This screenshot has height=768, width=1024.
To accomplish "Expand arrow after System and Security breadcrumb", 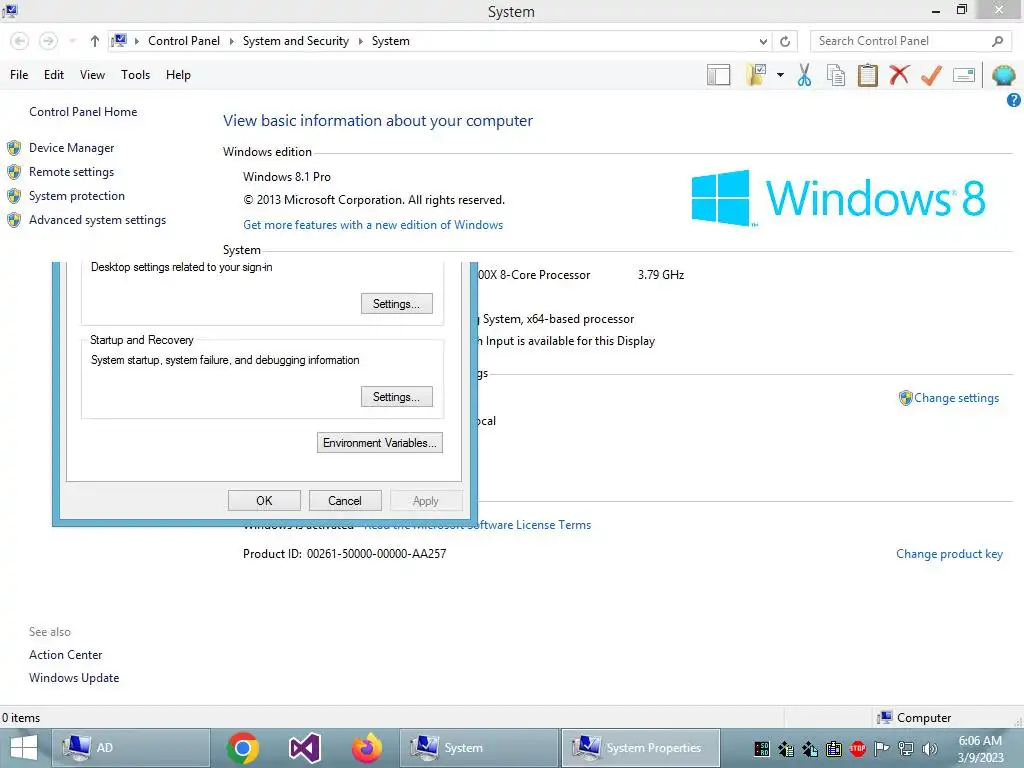I will [x=360, y=41].
